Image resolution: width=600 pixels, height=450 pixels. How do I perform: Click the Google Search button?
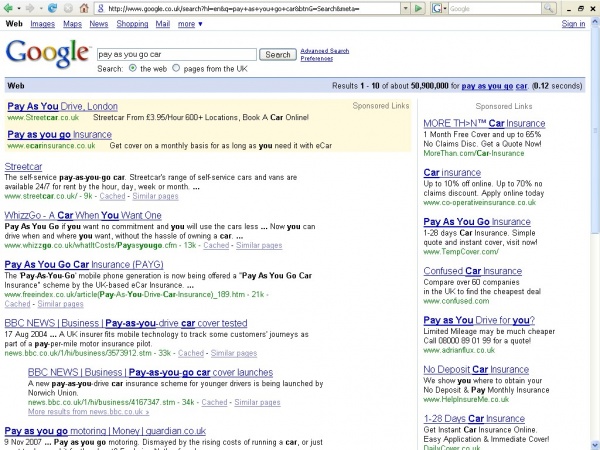pos(277,54)
